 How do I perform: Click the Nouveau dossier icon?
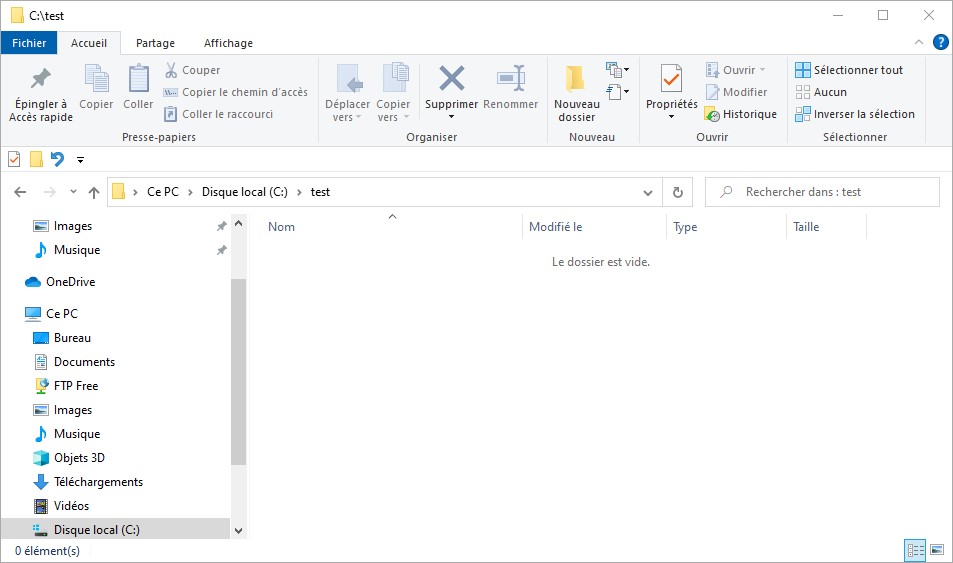(575, 79)
